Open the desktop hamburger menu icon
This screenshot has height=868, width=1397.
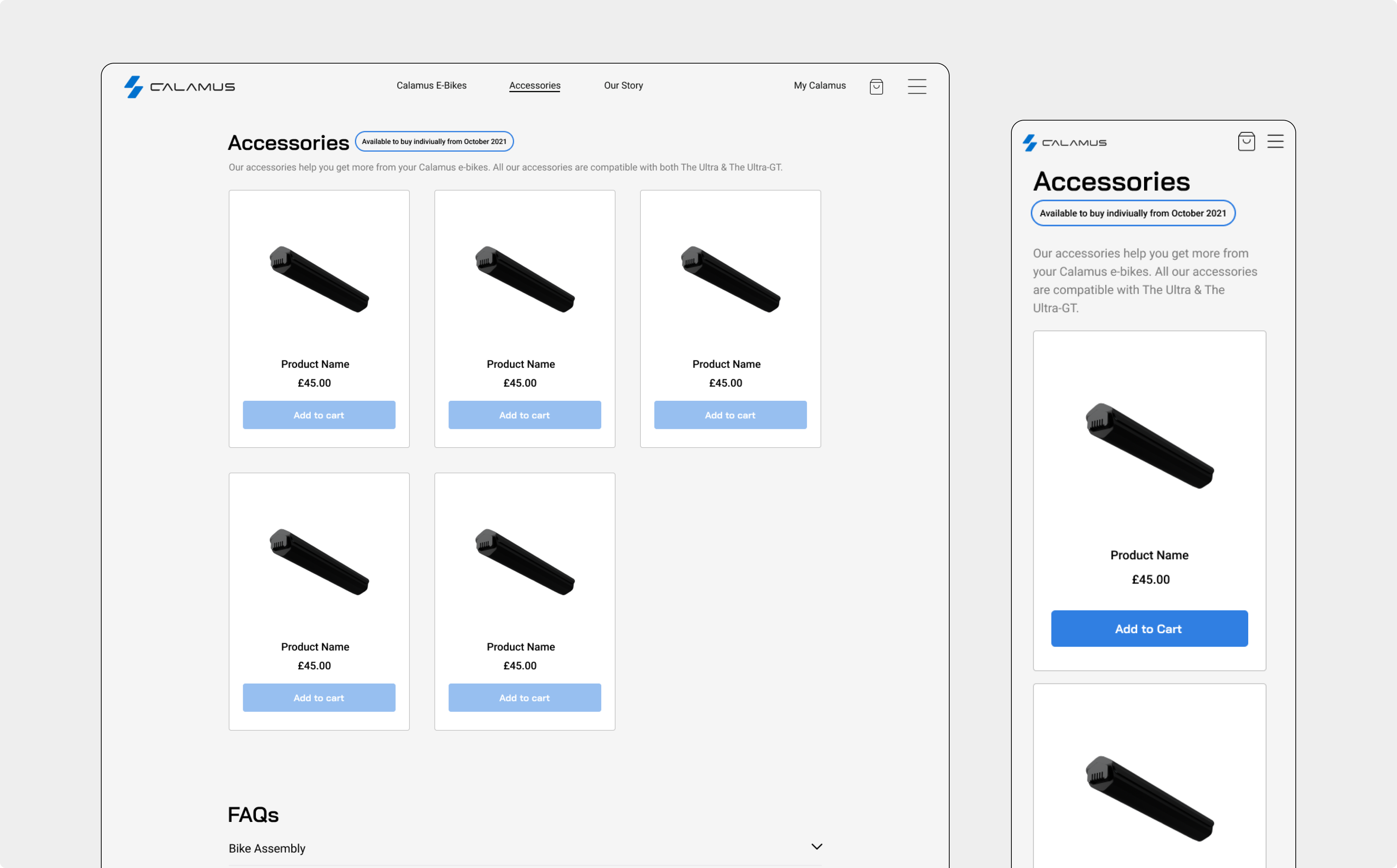click(917, 87)
